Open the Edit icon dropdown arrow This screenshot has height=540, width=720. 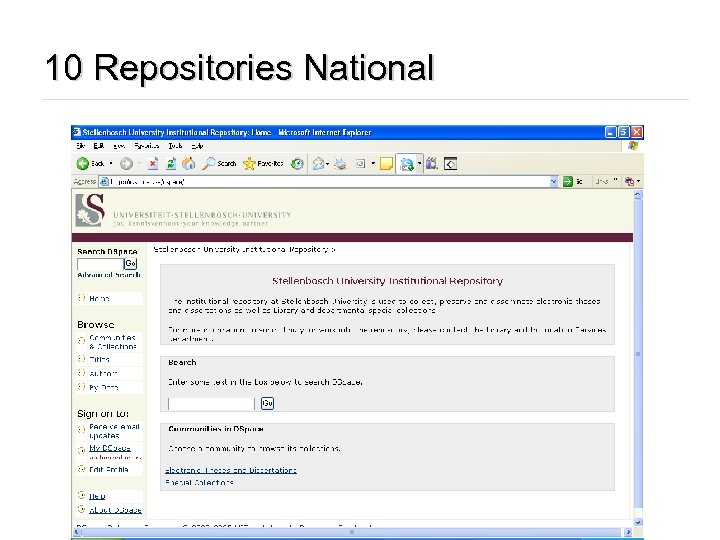tap(373, 163)
